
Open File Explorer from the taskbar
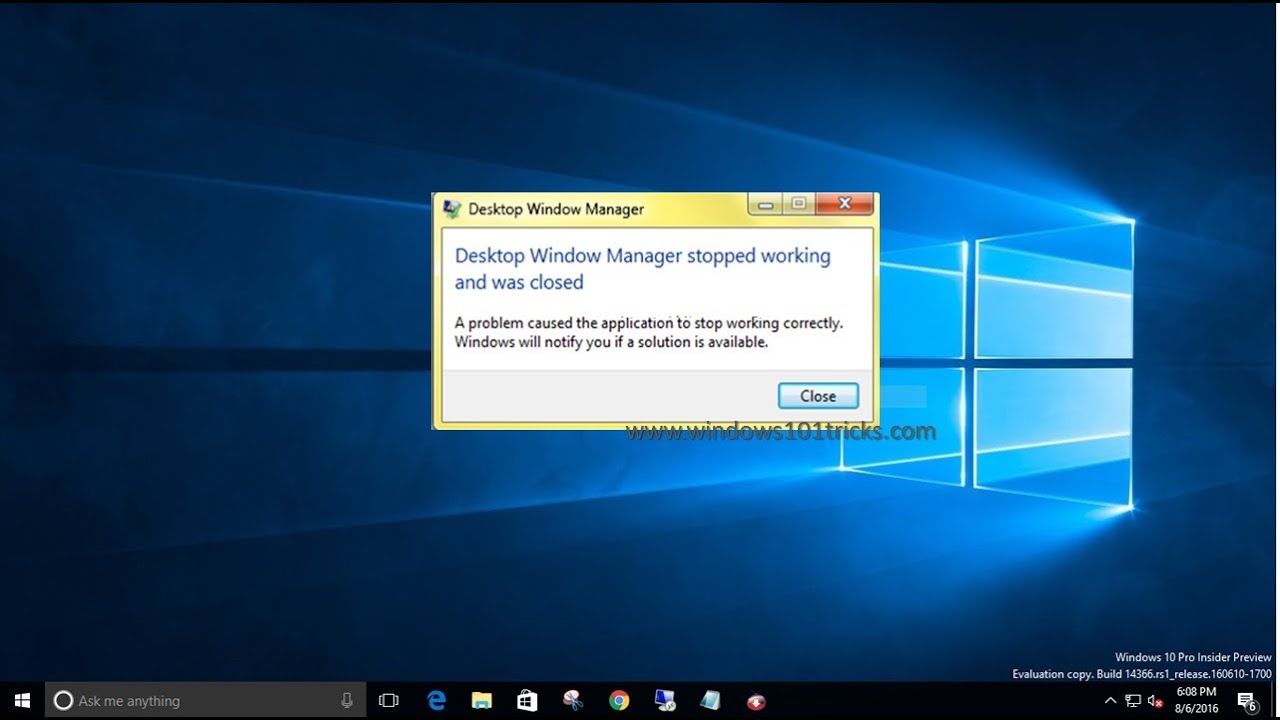click(482, 701)
